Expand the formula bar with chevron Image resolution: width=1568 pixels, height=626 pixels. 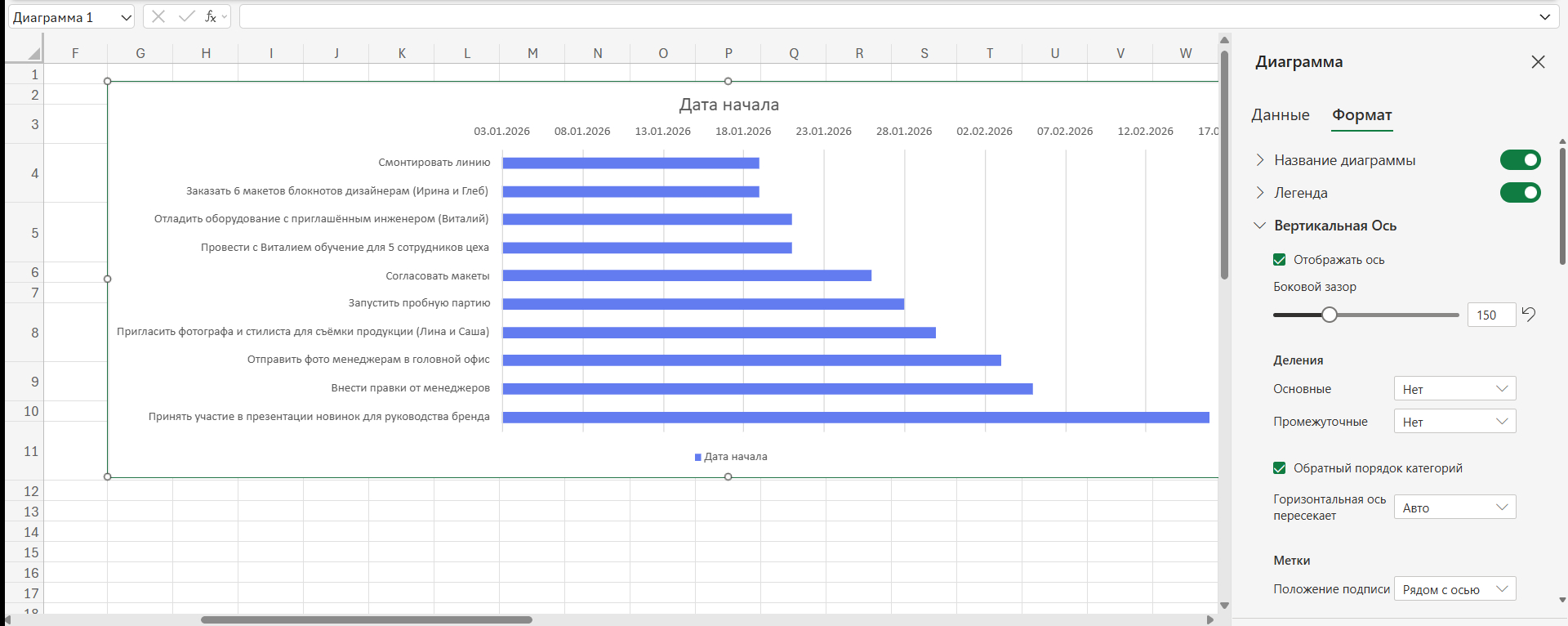click(1544, 17)
